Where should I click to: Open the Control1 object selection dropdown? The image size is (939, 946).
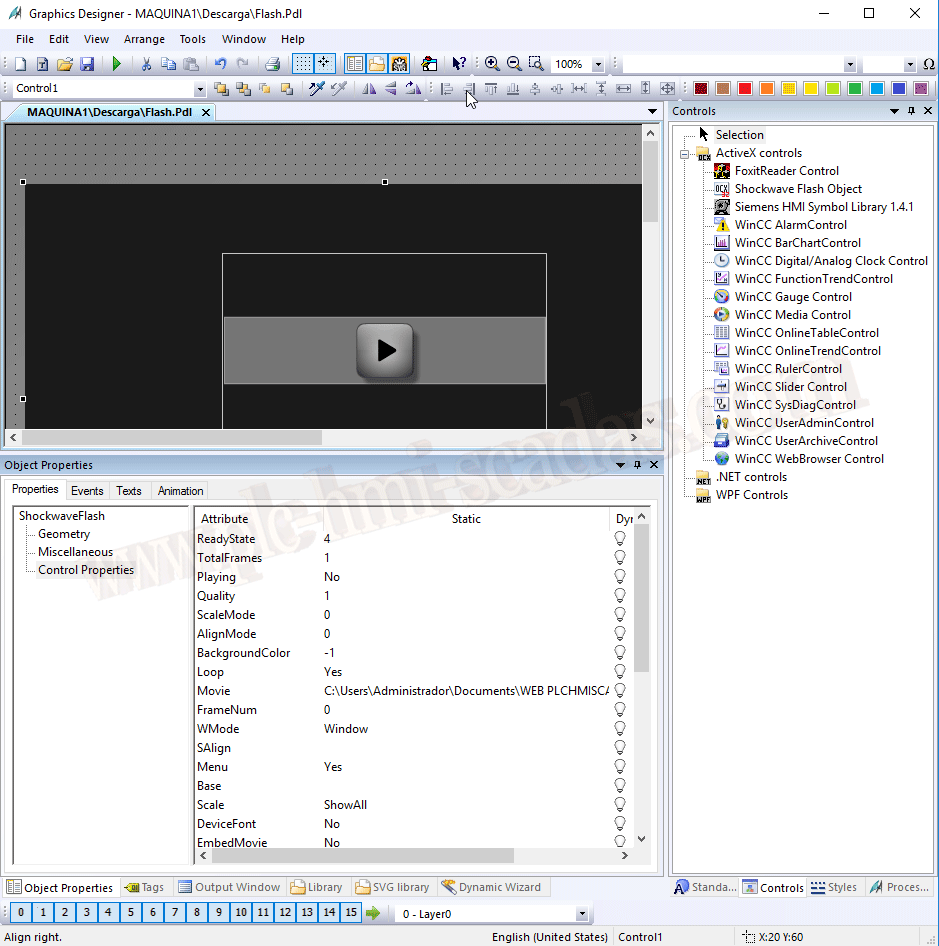point(199,89)
